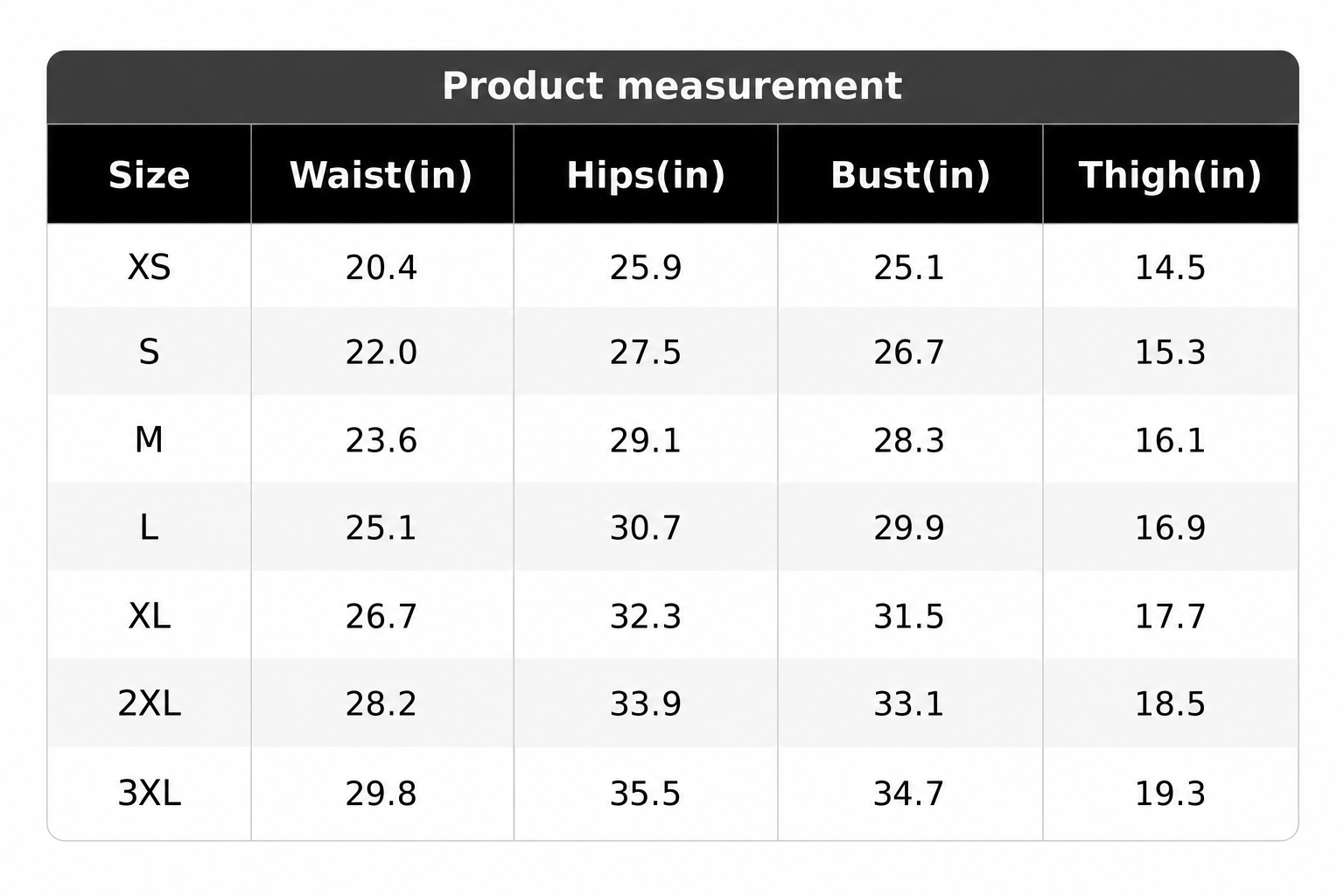Click the Thigh(in) column header

point(1171,174)
